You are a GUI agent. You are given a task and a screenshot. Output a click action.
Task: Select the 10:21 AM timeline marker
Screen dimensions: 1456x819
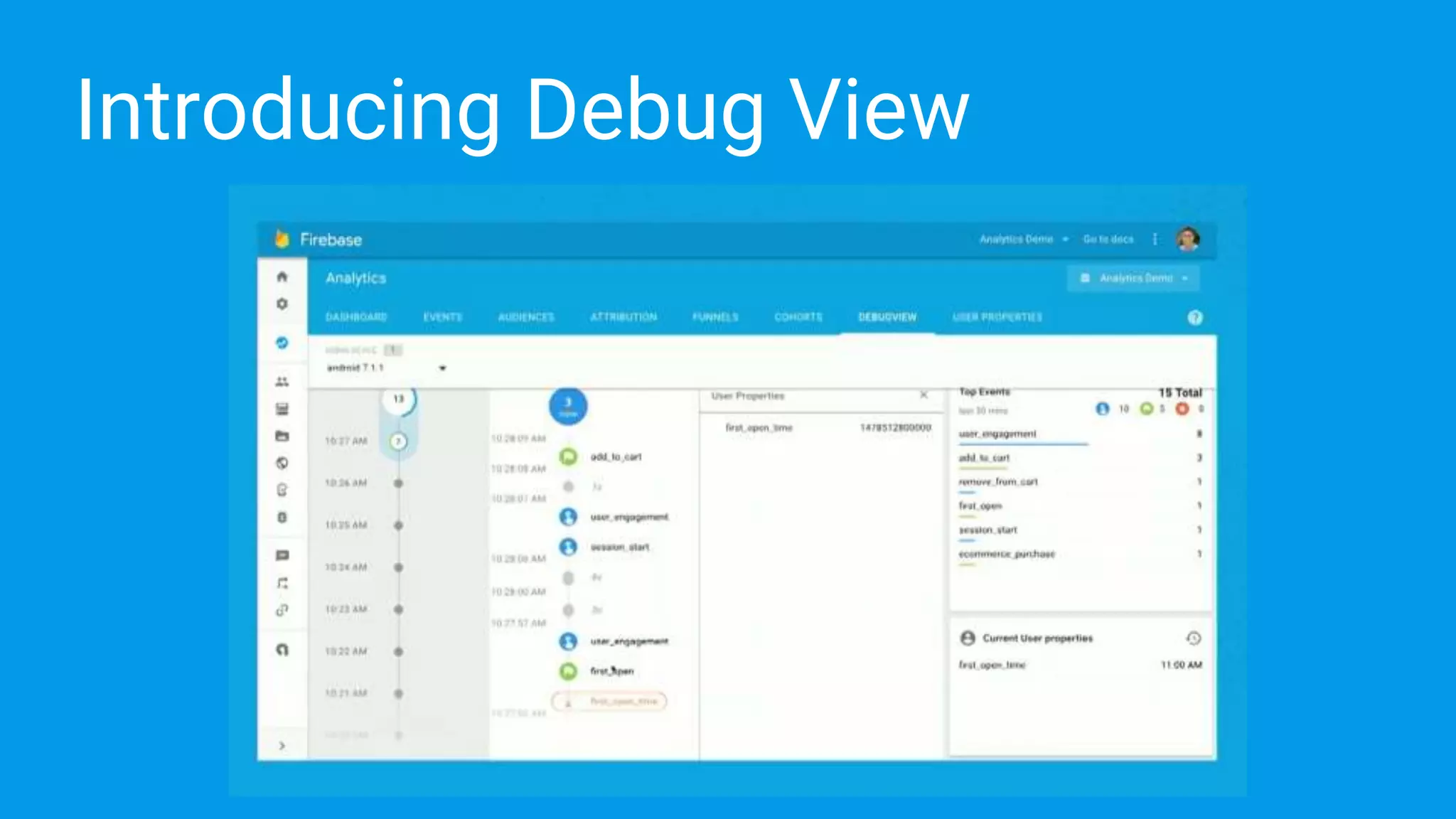pos(398,693)
